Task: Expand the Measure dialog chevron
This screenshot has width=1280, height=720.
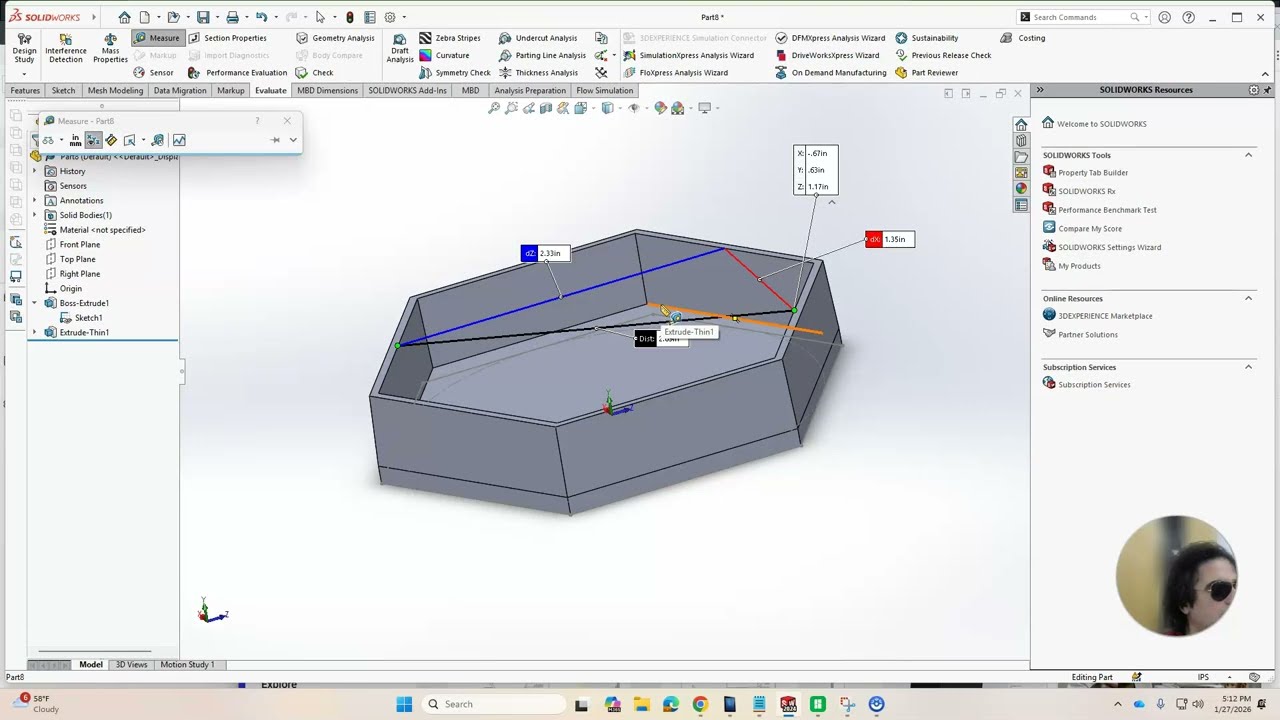Action: pyautogui.click(x=293, y=140)
